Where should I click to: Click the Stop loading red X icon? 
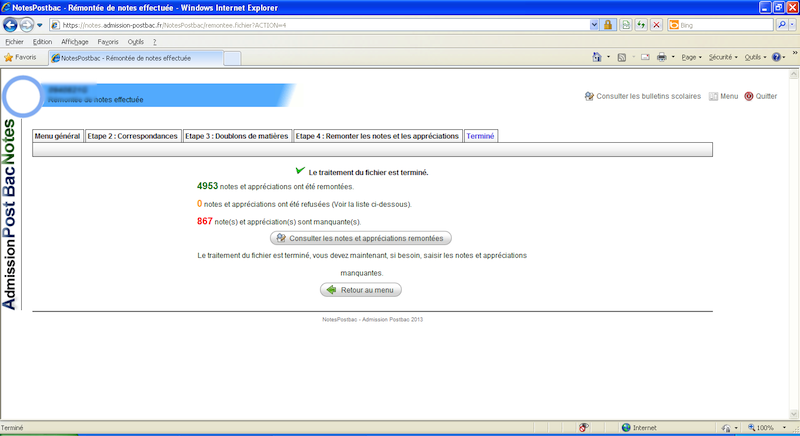coord(656,24)
